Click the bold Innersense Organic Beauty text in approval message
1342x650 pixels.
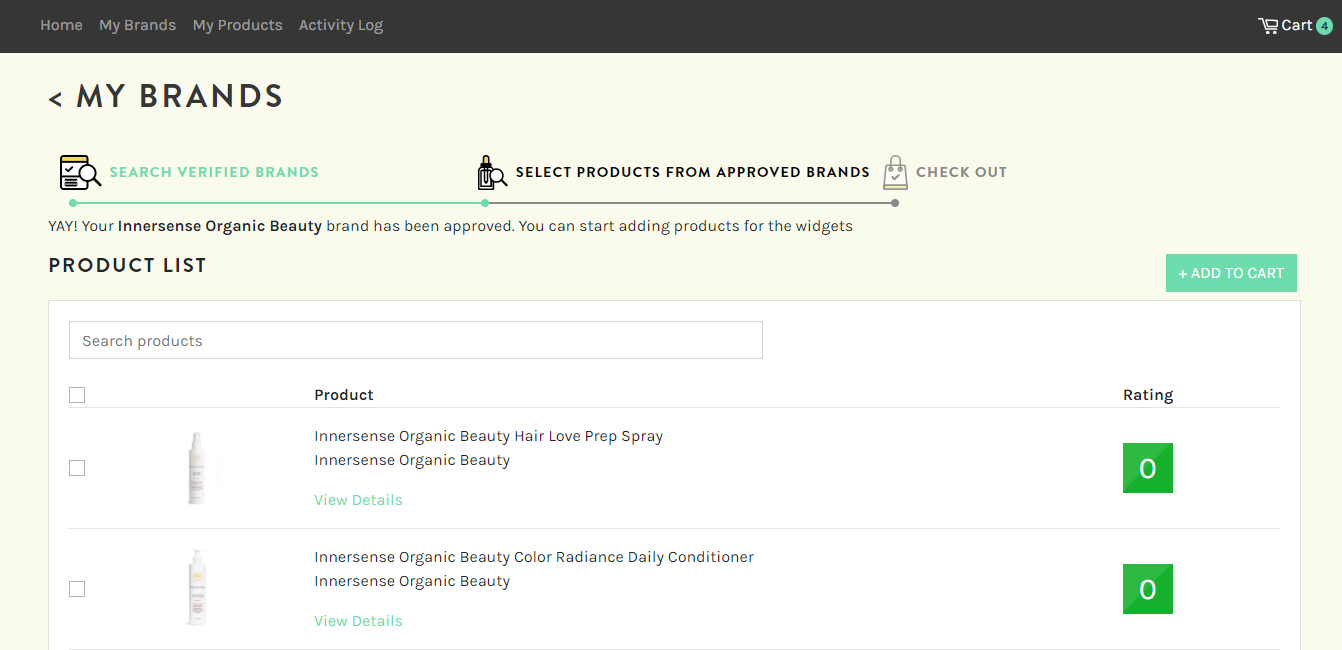(x=220, y=226)
